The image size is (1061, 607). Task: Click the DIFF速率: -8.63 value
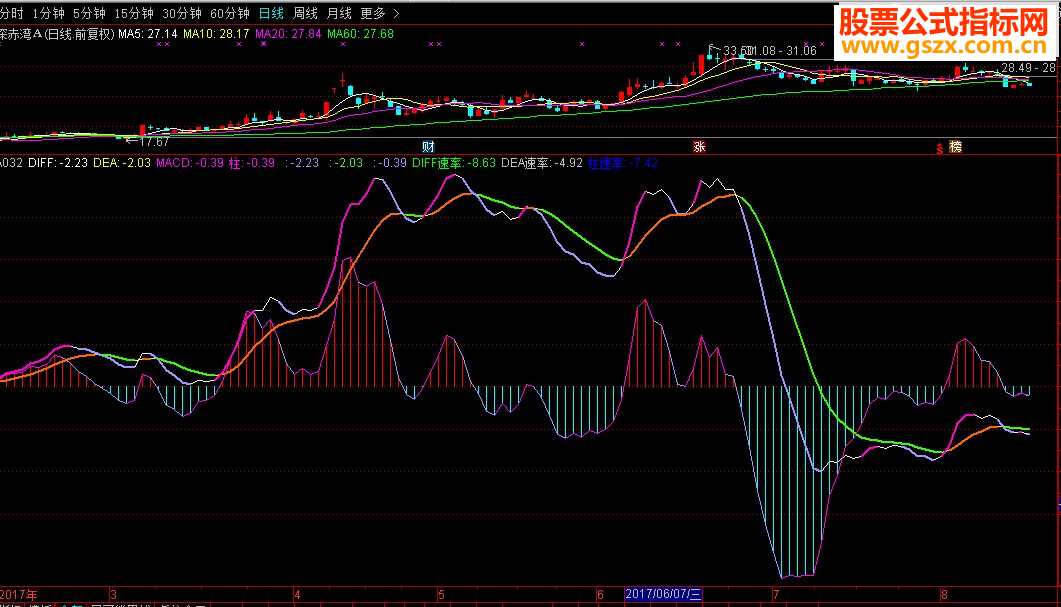[454, 163]
